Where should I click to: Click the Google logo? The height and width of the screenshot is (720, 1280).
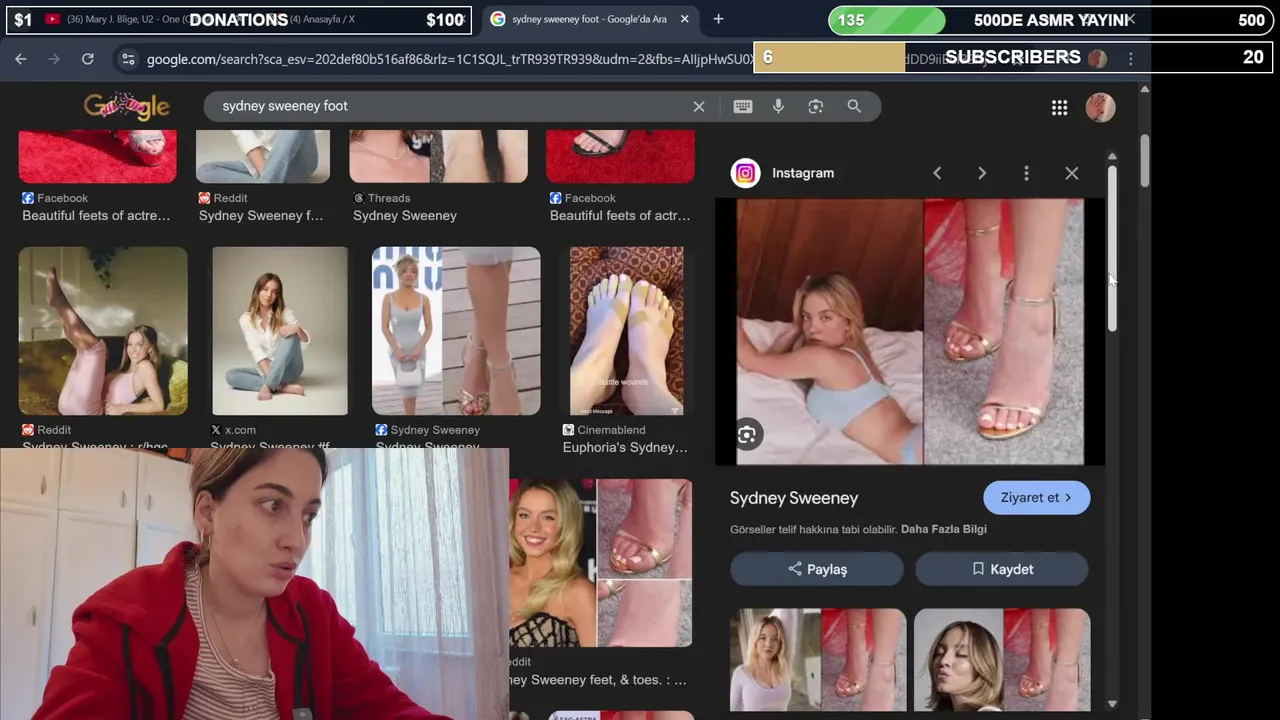tap(126, 106)
